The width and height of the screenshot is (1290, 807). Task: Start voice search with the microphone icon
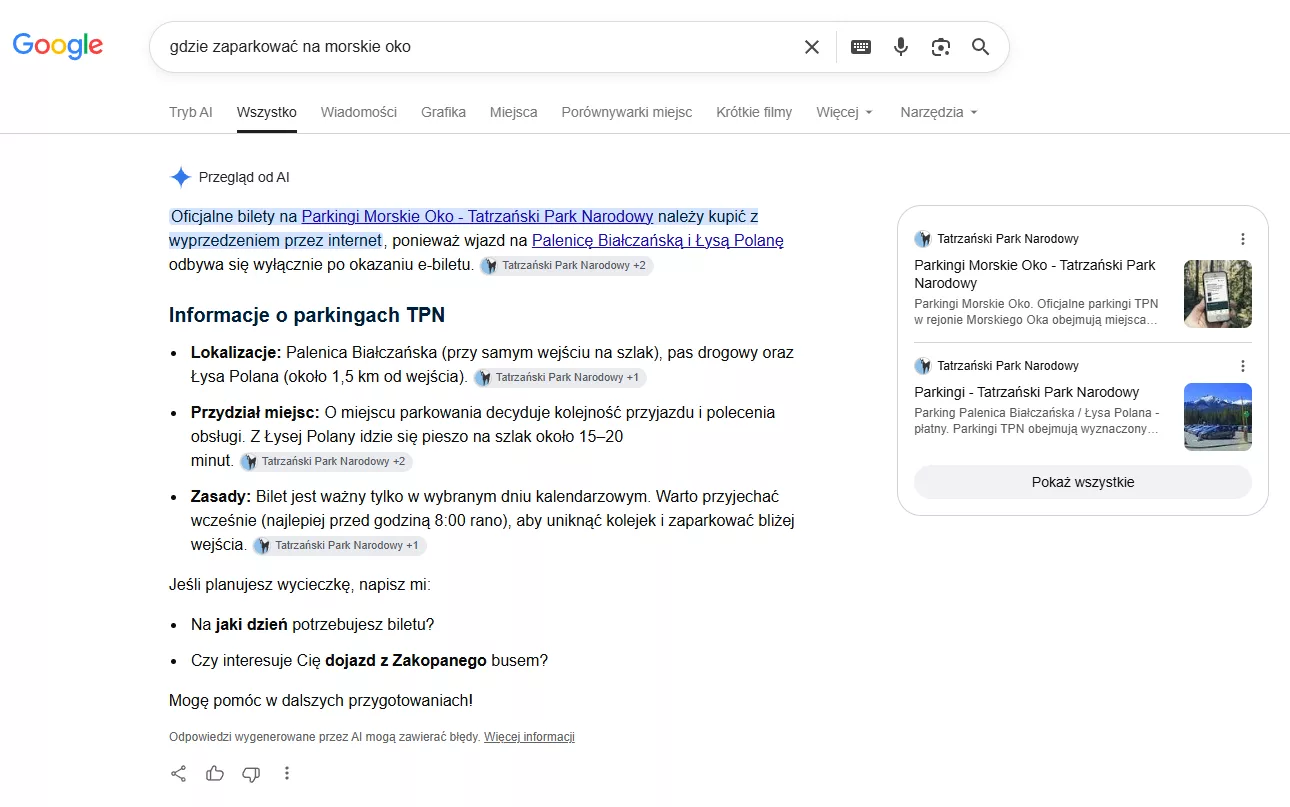point(901,47)
